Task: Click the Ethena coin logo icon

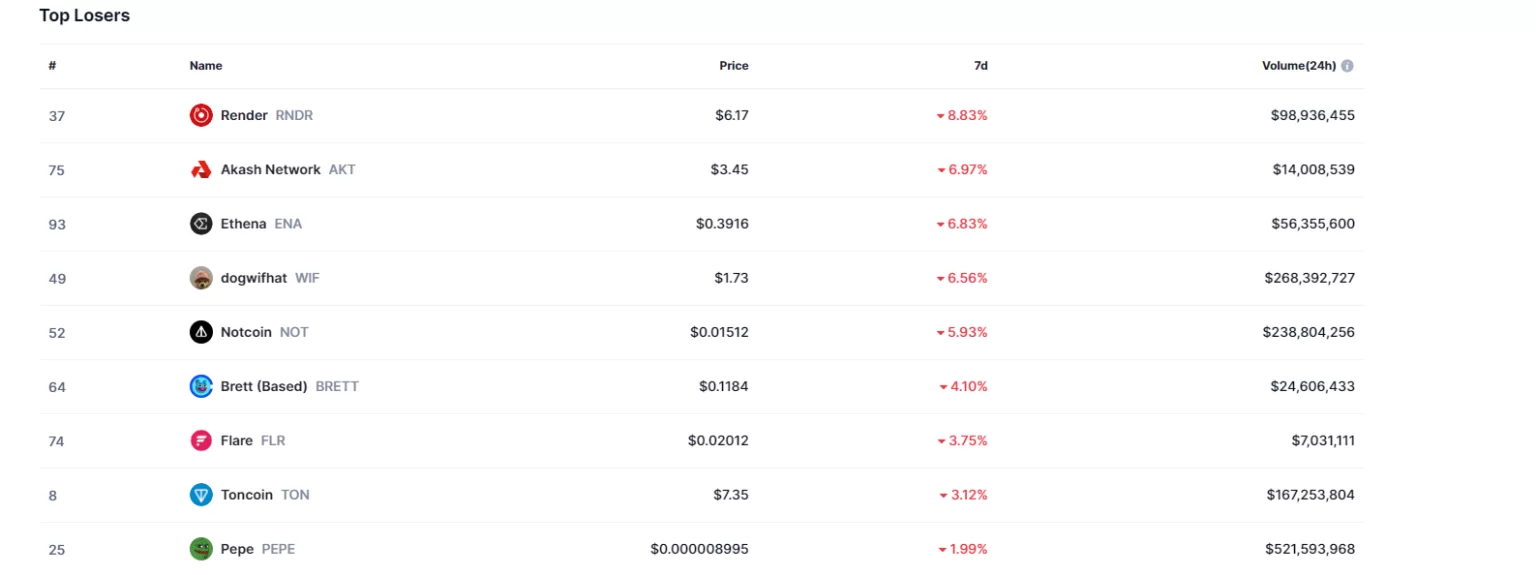Action: click(201, 224)
